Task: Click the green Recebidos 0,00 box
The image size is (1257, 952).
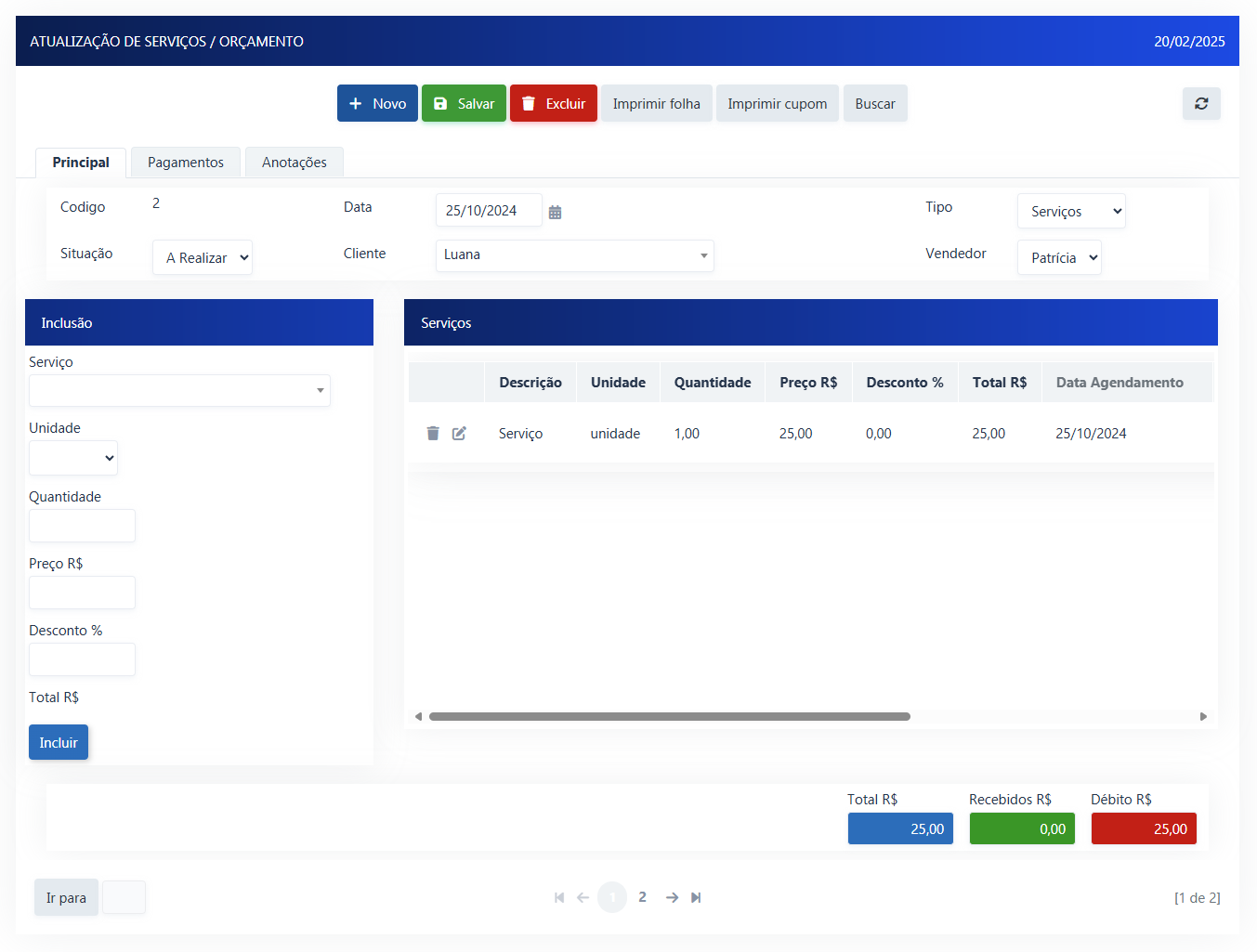Action: click(1022, 828)
